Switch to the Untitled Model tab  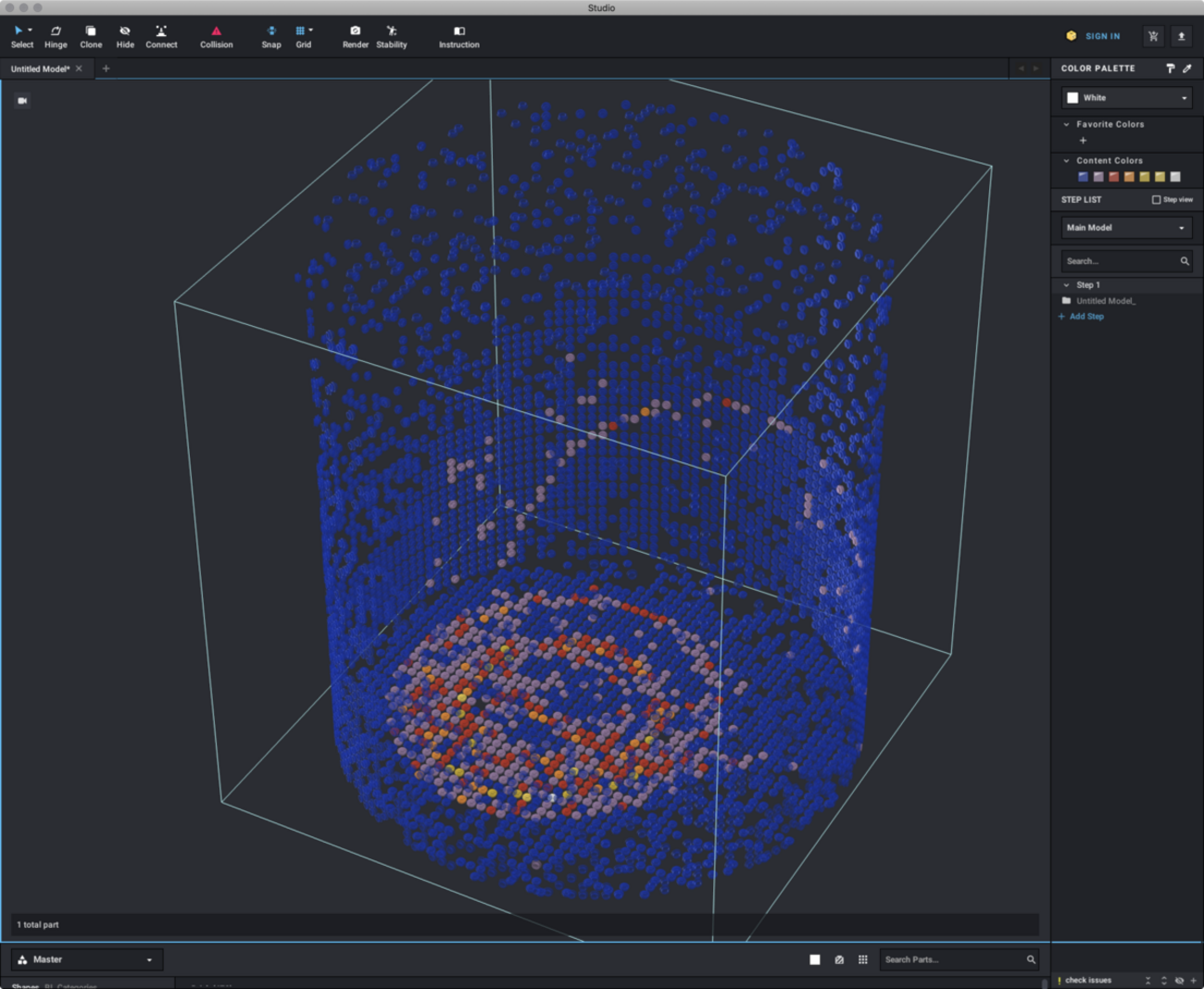click(40, 69)
